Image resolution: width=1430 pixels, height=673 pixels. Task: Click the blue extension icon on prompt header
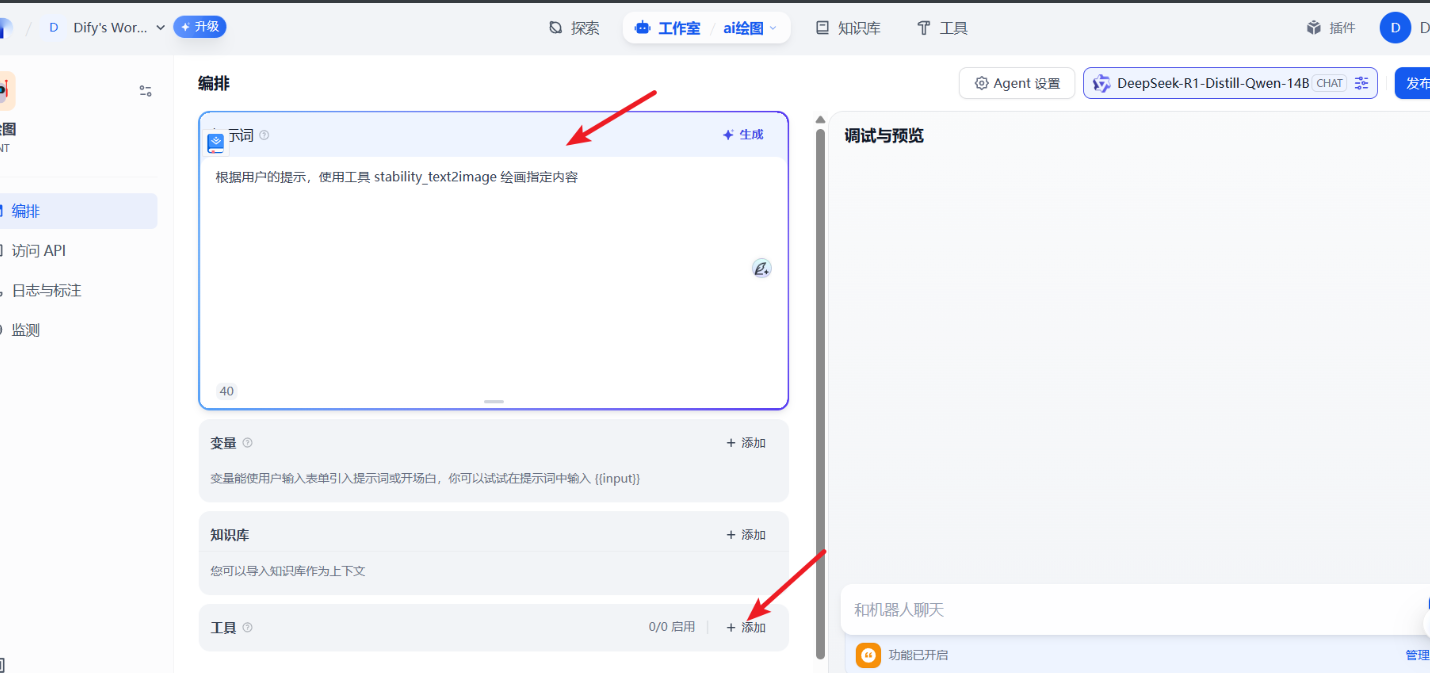pyautogui.click(x=216, y=144)
